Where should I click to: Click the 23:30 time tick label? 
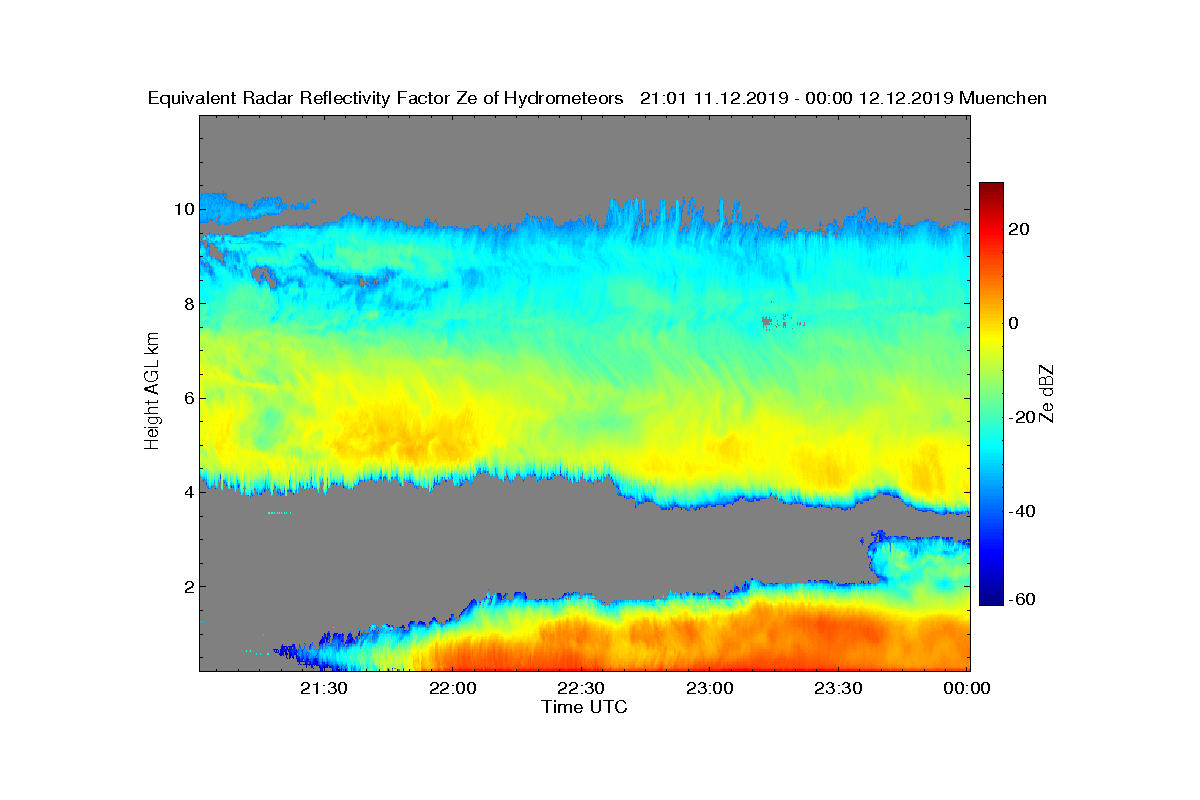pos(838,688)
